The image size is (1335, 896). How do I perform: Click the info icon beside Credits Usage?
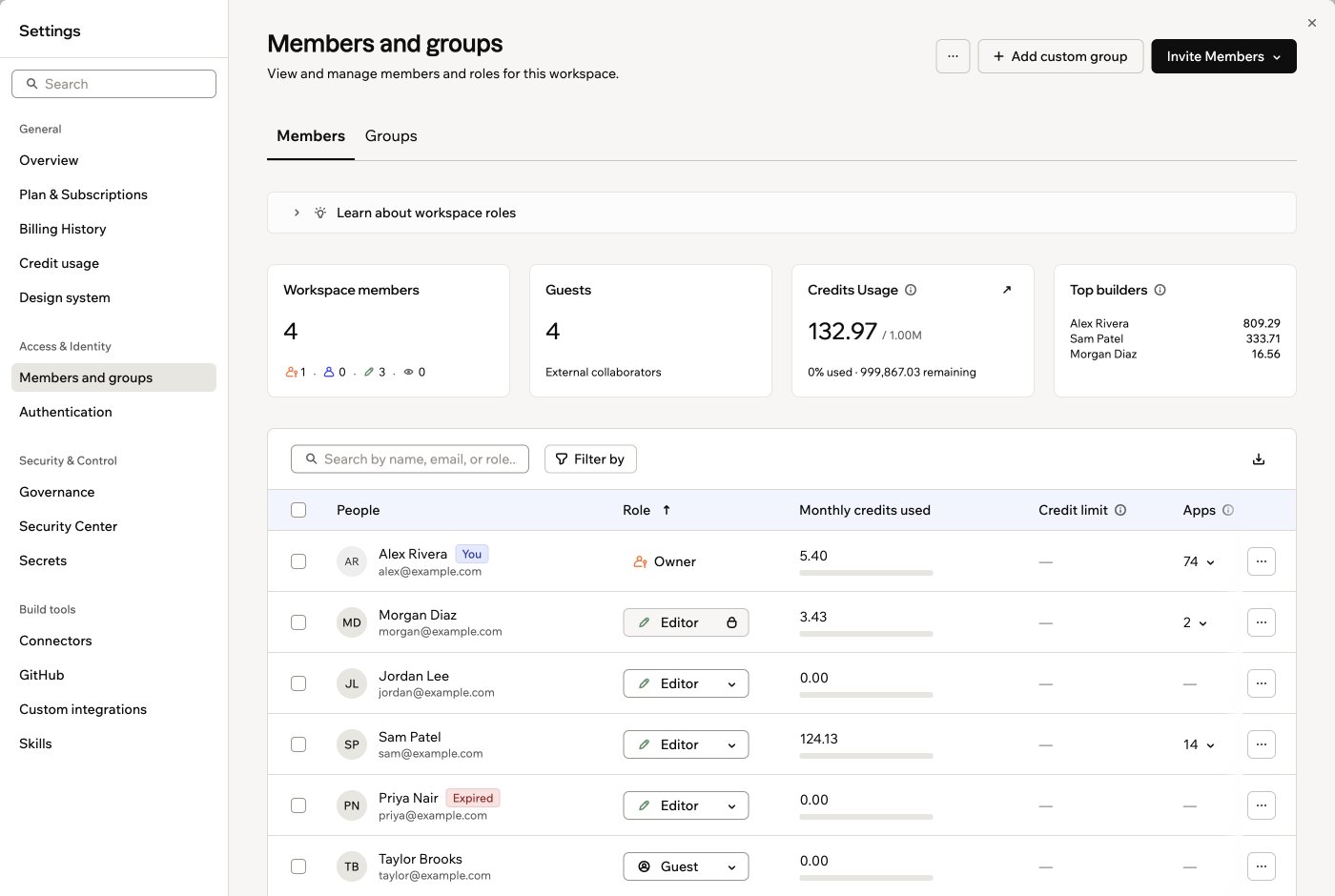(x=911, y=290)
